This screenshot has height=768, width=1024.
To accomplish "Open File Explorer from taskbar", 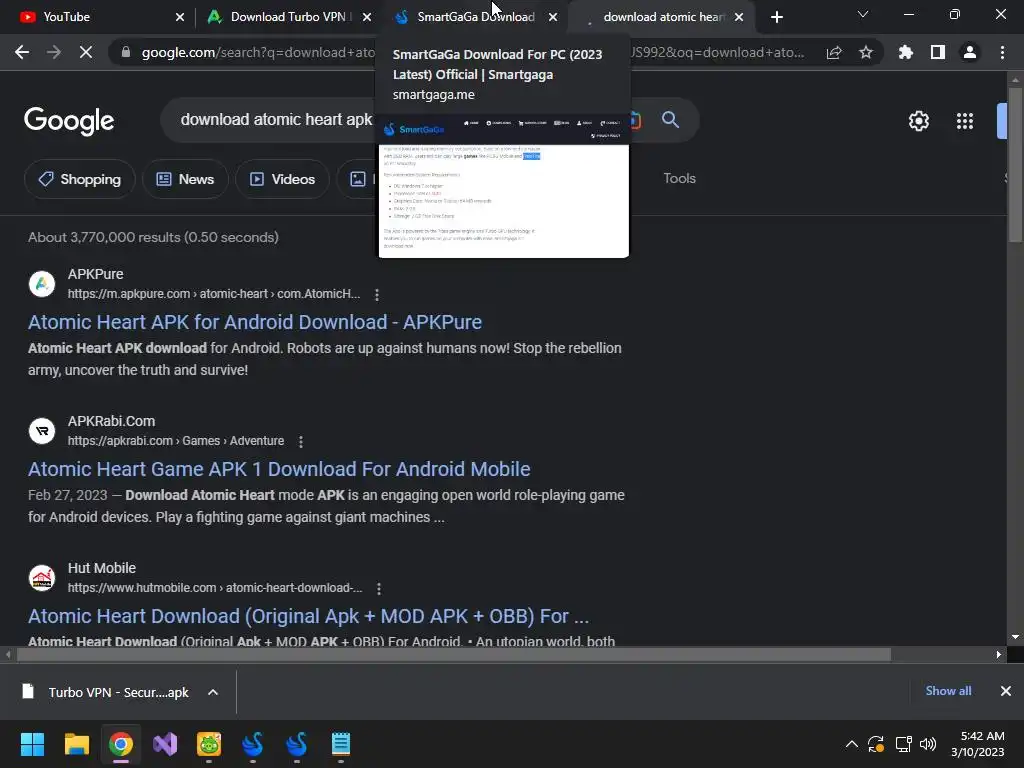I will tap(76, 744).
